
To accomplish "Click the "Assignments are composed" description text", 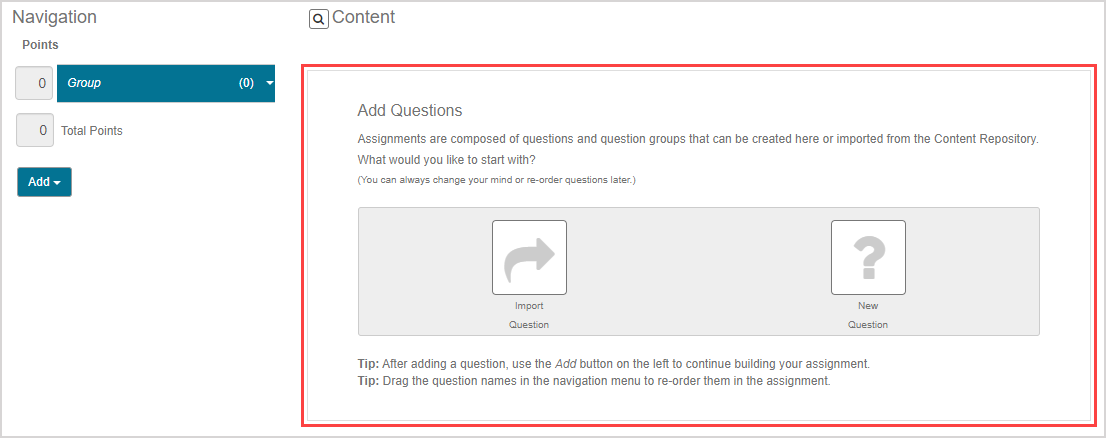I will click(698, 139).
